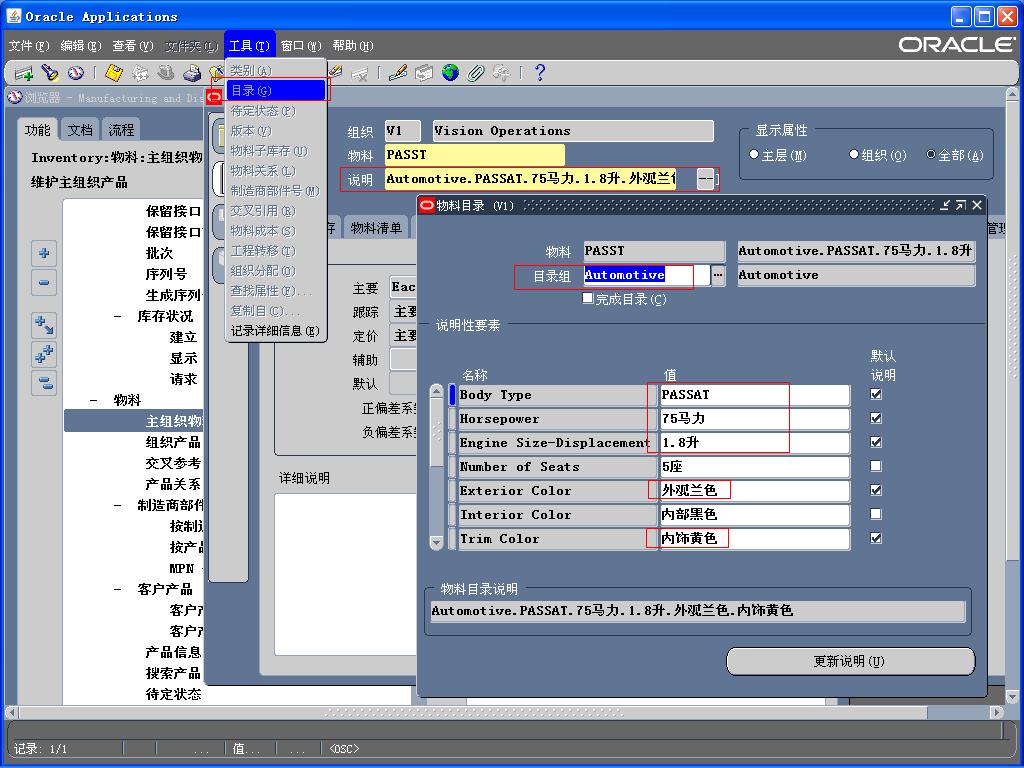The width and height of the screenshot is (1024, 768).
Task: Click the Clear record eraser icon
Action: [336, 72]
